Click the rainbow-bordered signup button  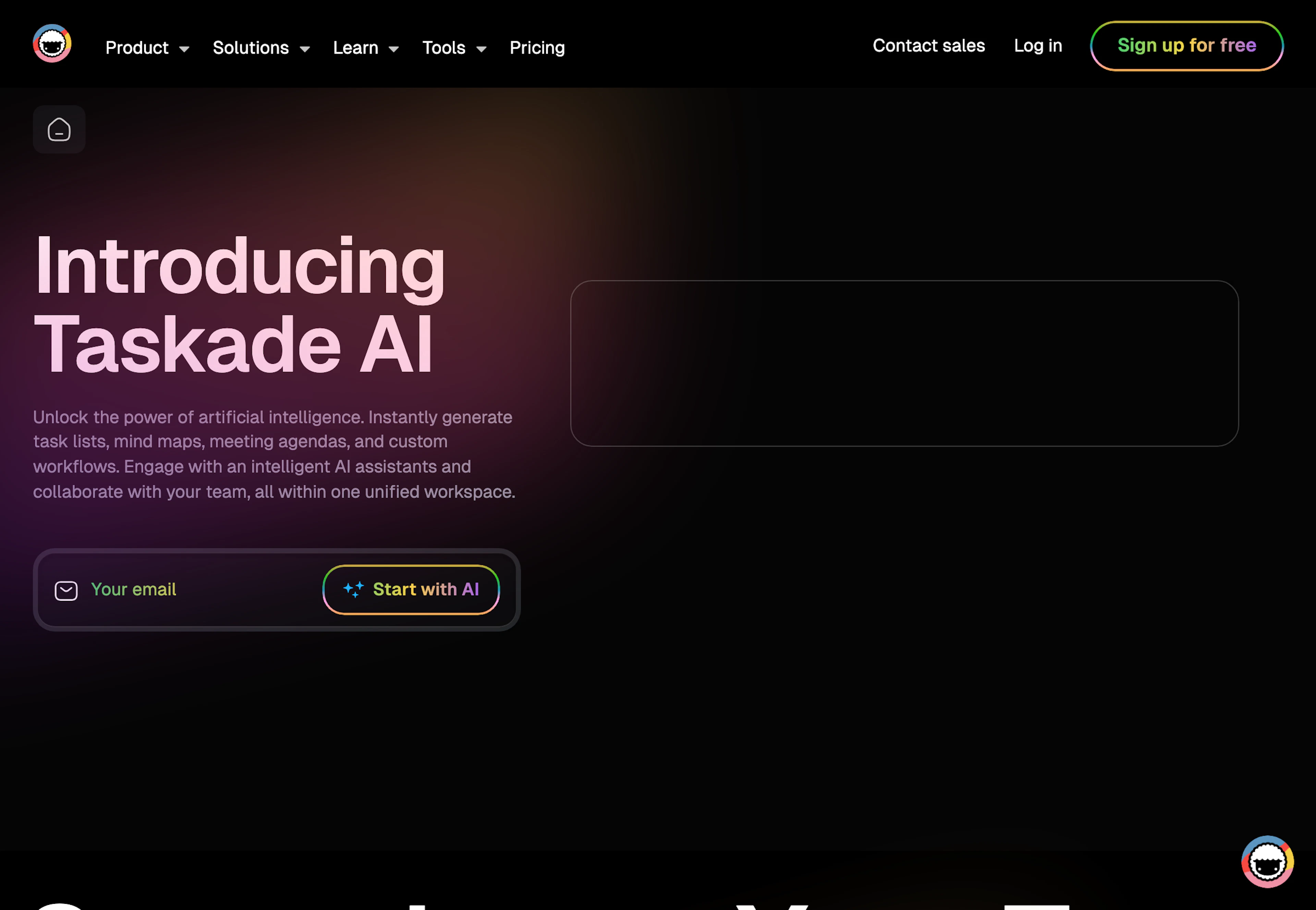click(x=1186, y=46)
